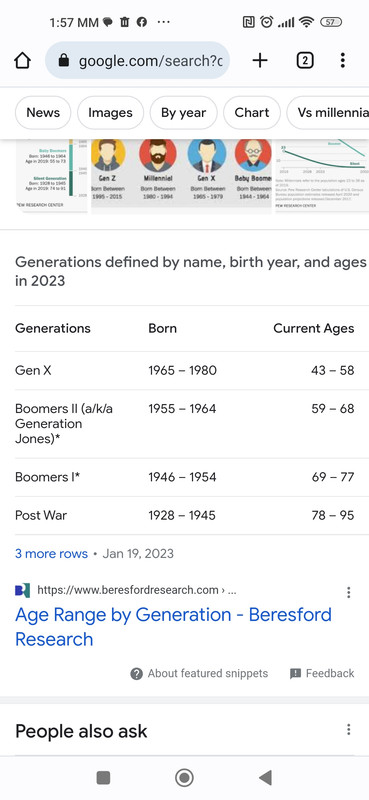Image resolution: width=369 pixels, height=800 pixels.
Task: Tap Android recent apps square button
Action: coord(103,778)
